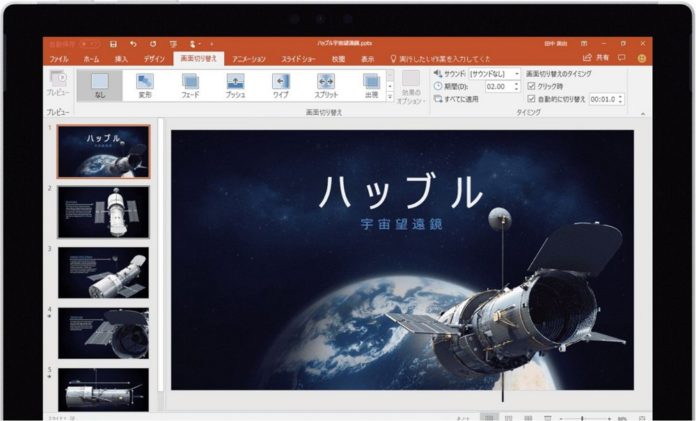Viewport: 696px width, 421px height.
Task: Click the プレビュー button
Action: coord(58,83)
